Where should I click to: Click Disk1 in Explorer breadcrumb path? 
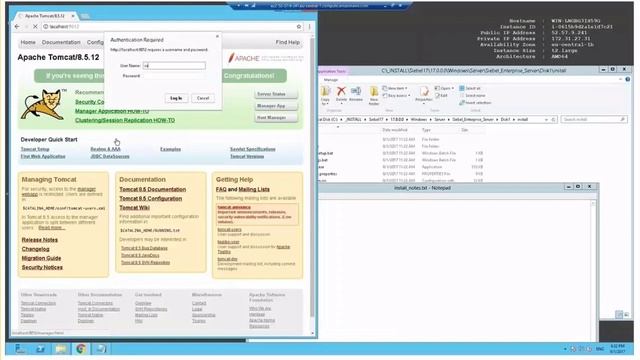pyautogui.click(x=505, y=120)
